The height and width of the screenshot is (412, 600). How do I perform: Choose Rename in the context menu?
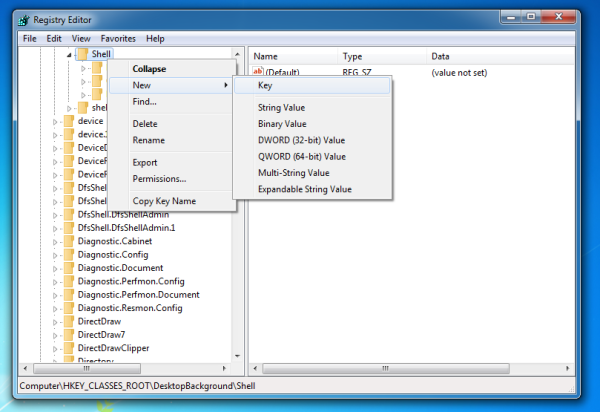pyautogui.click(x=172, y=140)
